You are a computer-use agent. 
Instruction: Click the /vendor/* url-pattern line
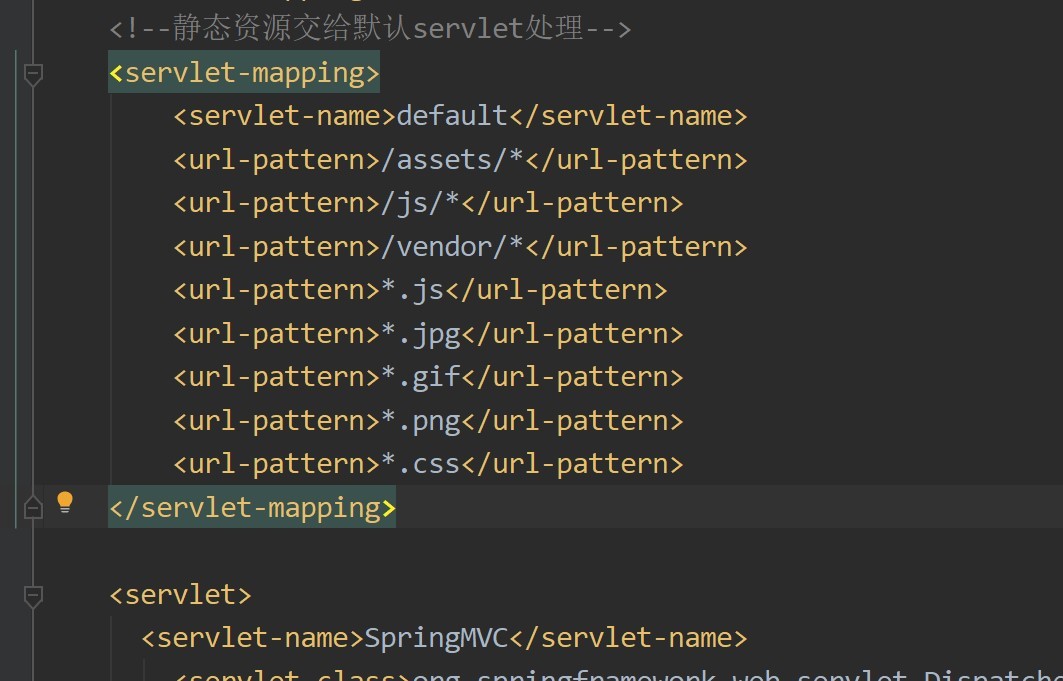pyautogui.click(x=460, y=247)
